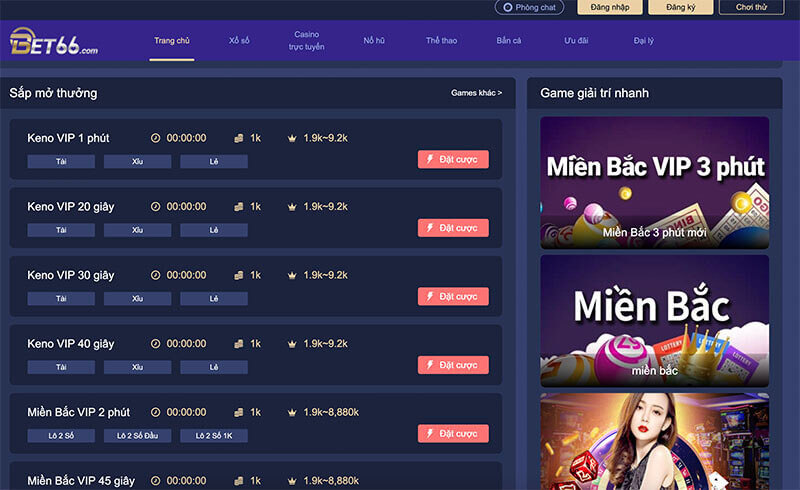Choose Lô 2 Số 1K bet option
The image size is (800, 490).
pyautogui.click(x=214, y=435)
